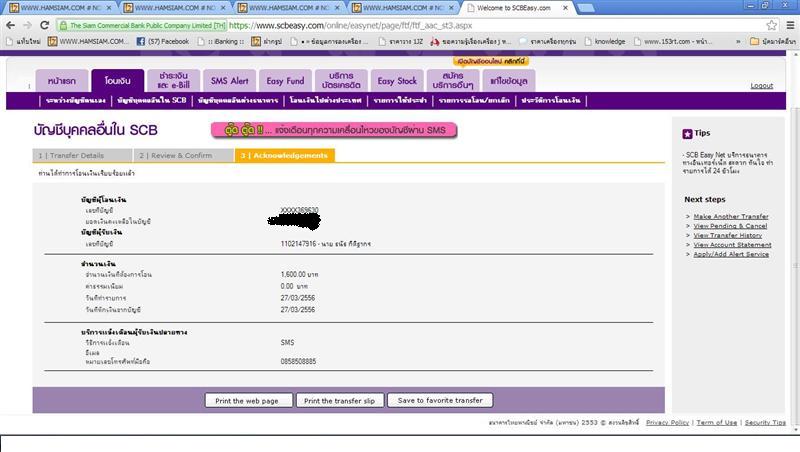Click Save to favorite transfer button
This screenshot has height=452, width=800.
pyautogui.click(x=440, y=400)
